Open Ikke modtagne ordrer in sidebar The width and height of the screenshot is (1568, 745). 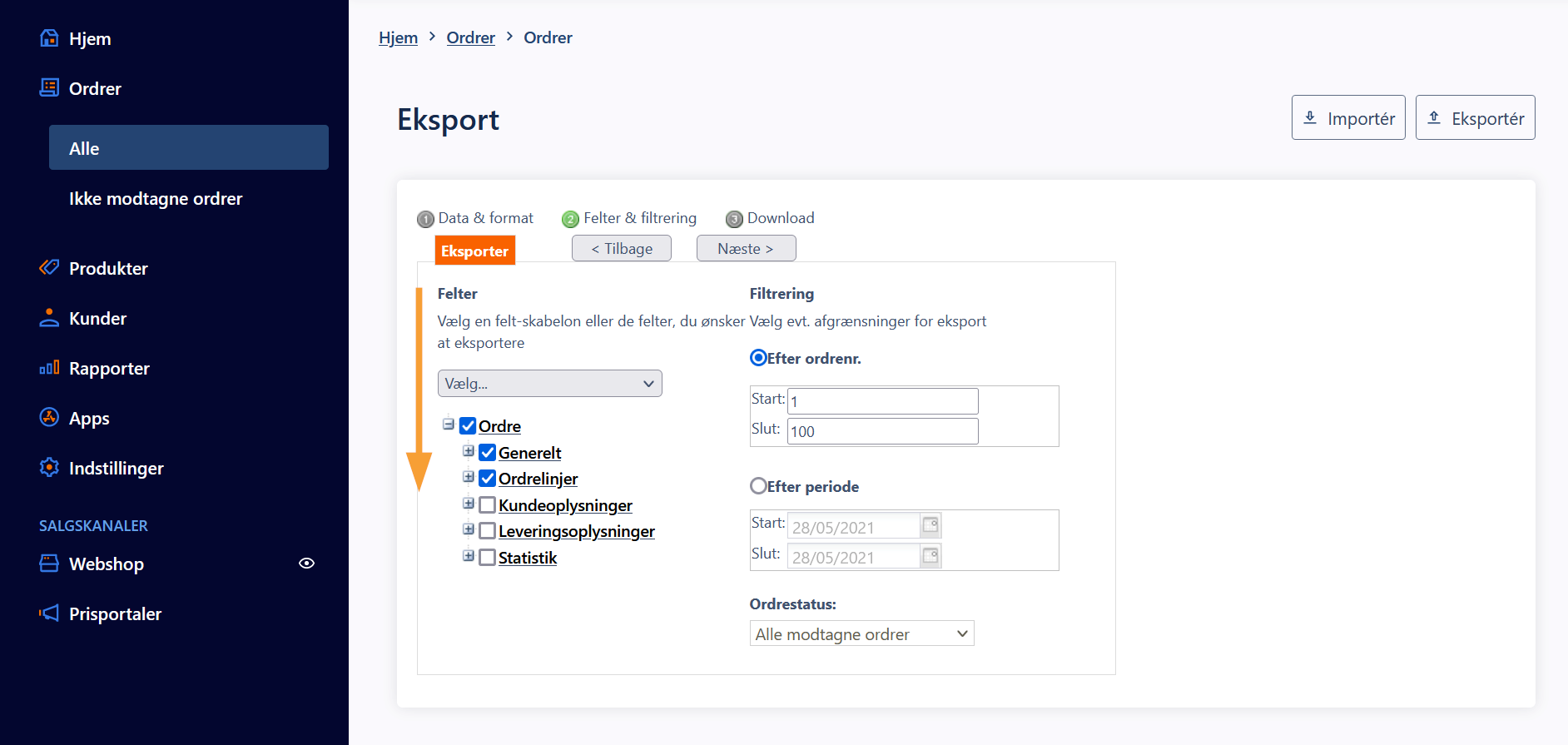point(156,198)
